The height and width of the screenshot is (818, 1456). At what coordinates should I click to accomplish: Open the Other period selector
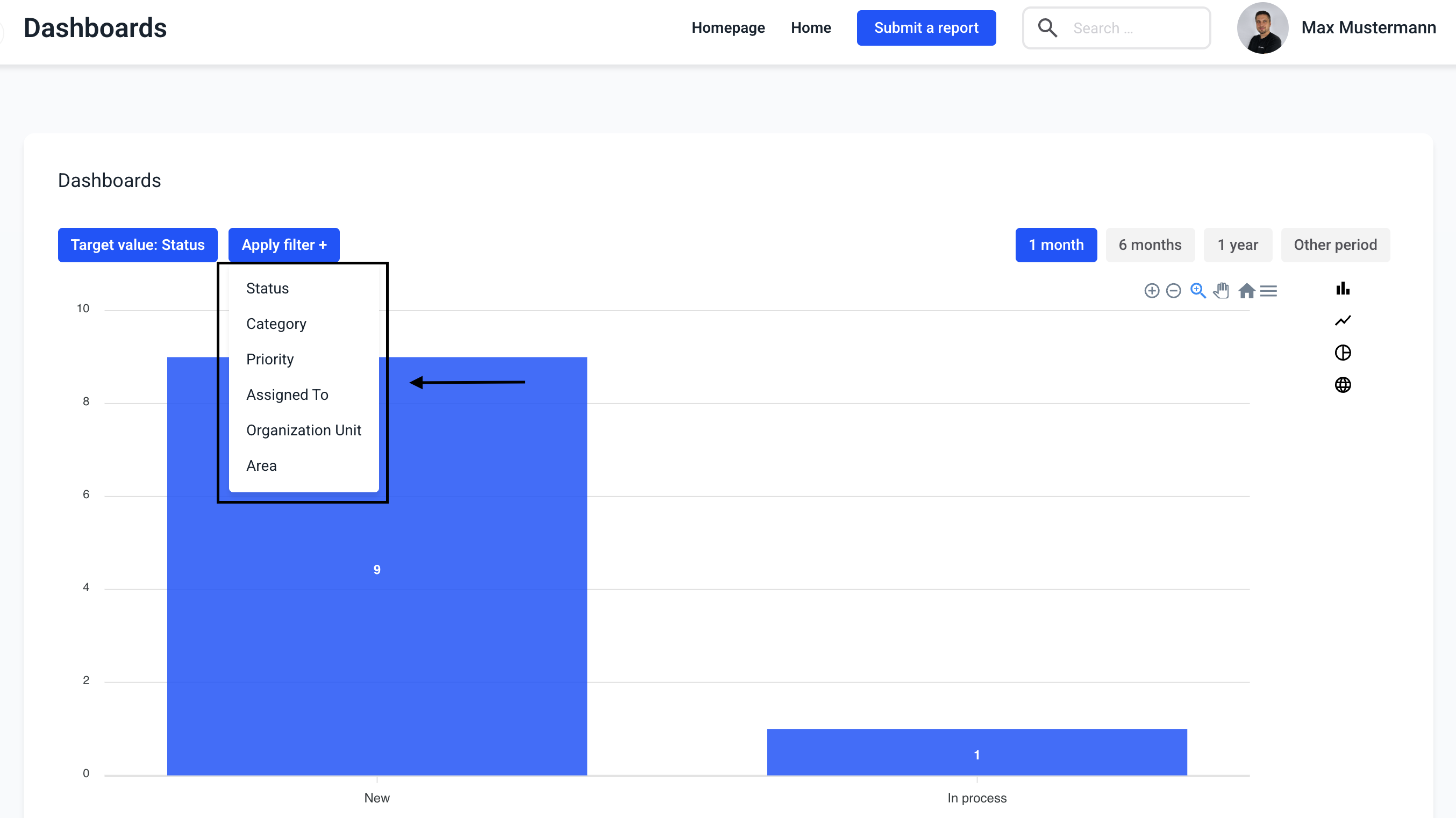pos(1335,245)
